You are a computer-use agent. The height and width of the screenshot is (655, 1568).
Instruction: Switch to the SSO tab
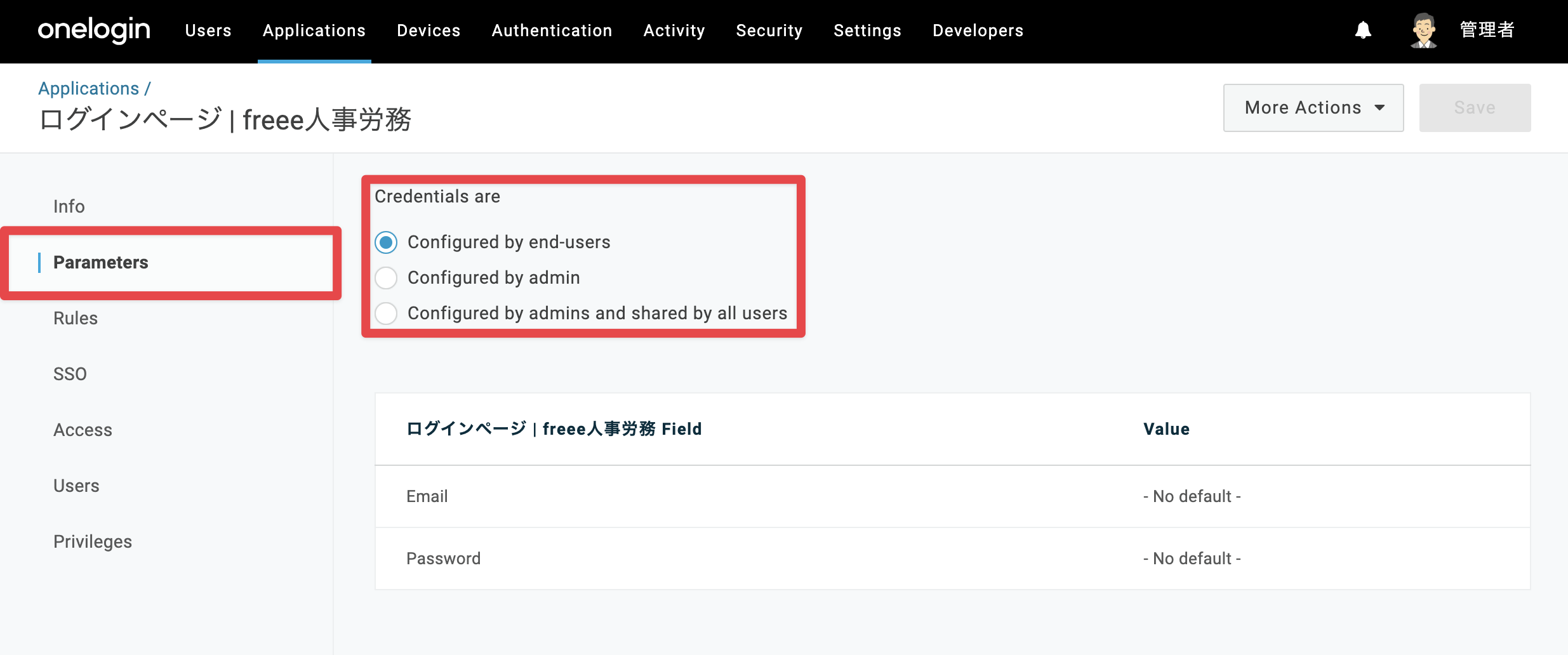coord(70,374)
